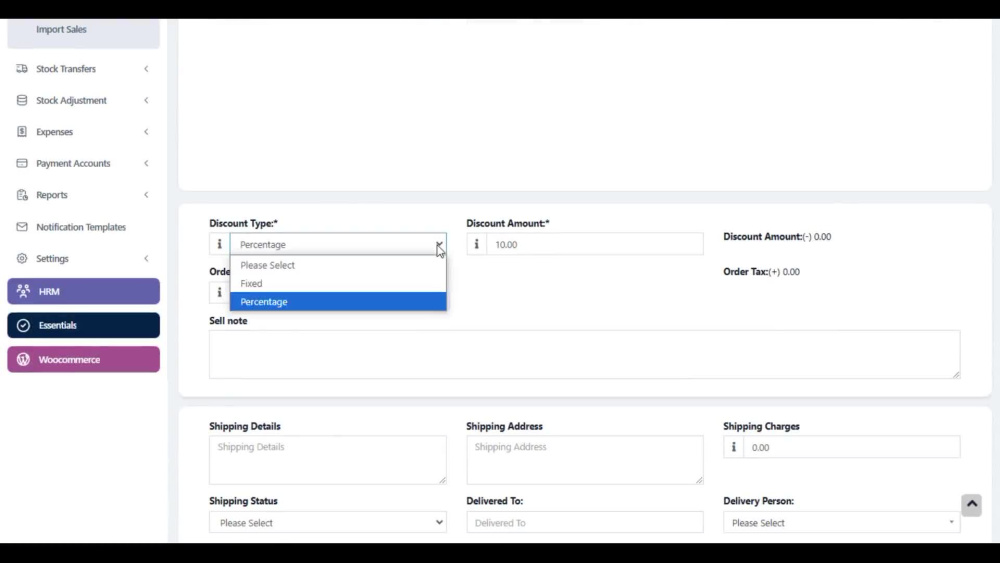This screenshot has height=563, width=1000.
Task: Click the Shipping Details text area
Action: [x=328, y=460]
